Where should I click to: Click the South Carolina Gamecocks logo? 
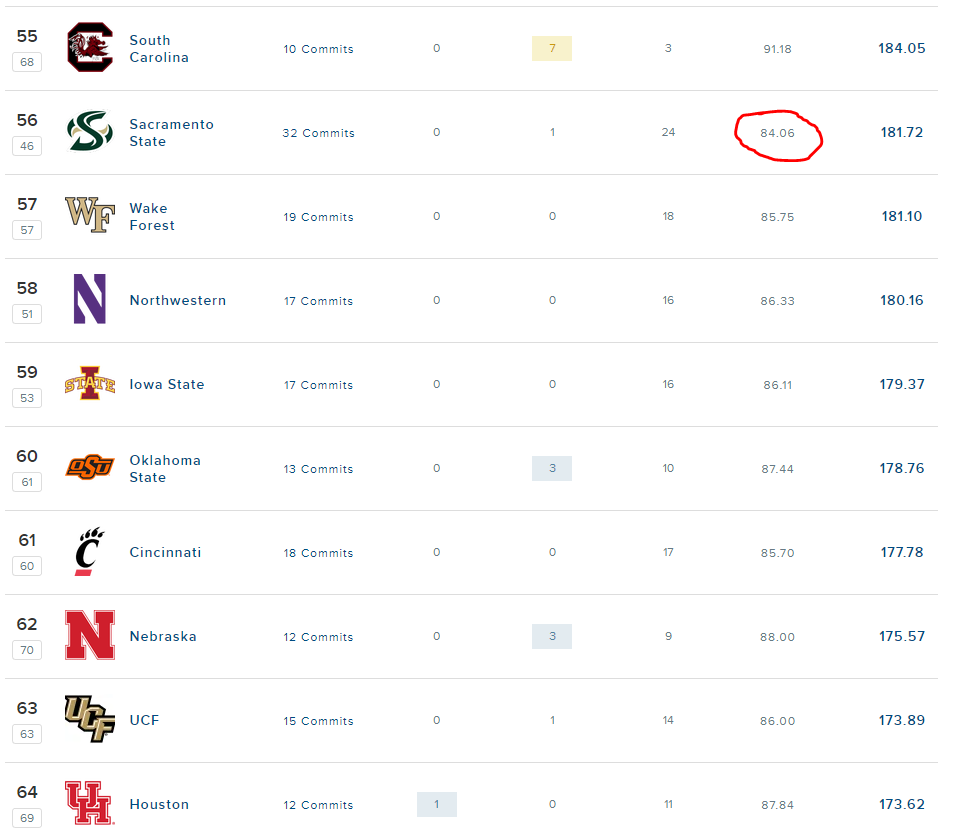pyautogui.click(x=90, y=47)
